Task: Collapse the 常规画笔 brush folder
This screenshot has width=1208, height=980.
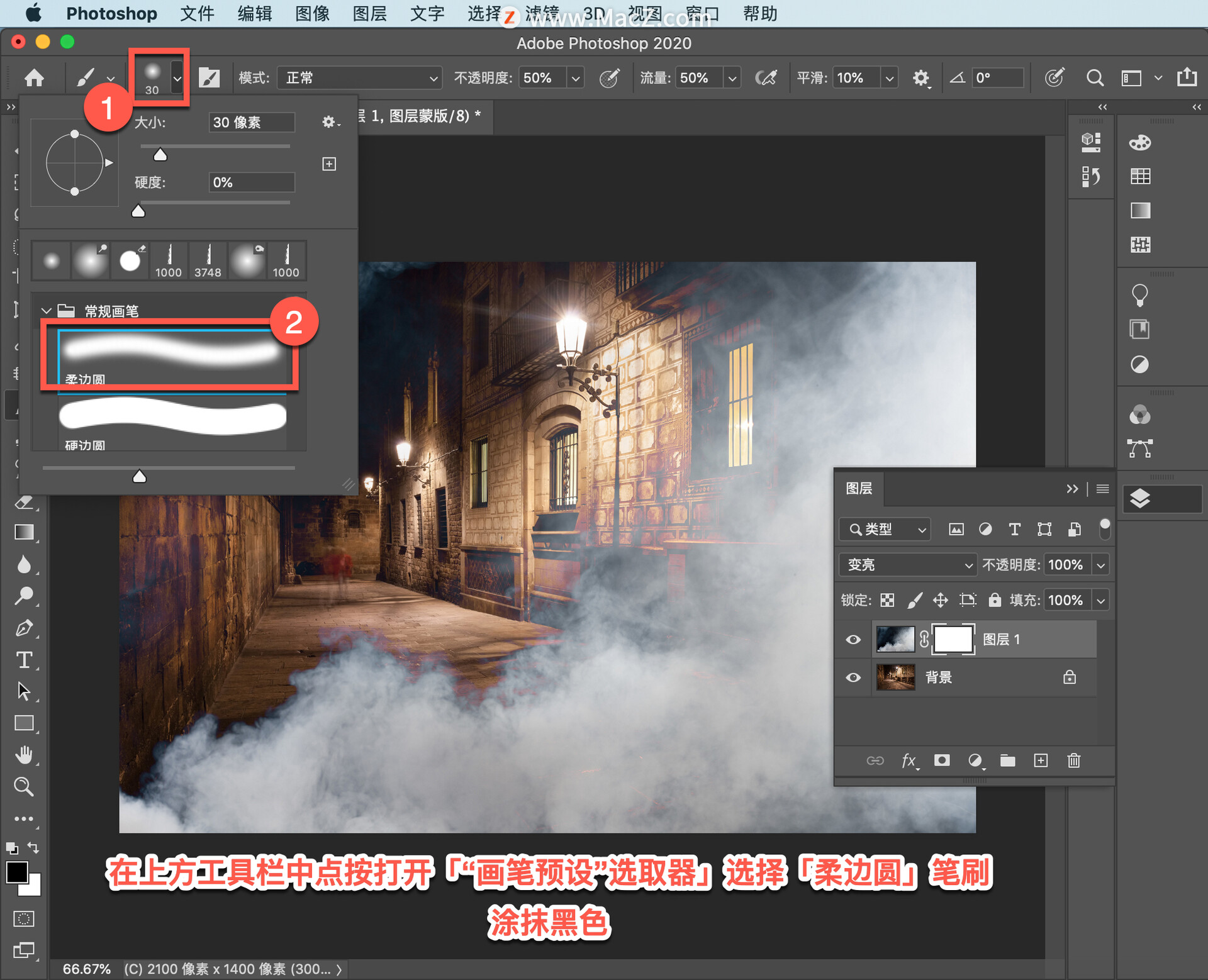Action: pyautogui.click(x=46, y=311)
